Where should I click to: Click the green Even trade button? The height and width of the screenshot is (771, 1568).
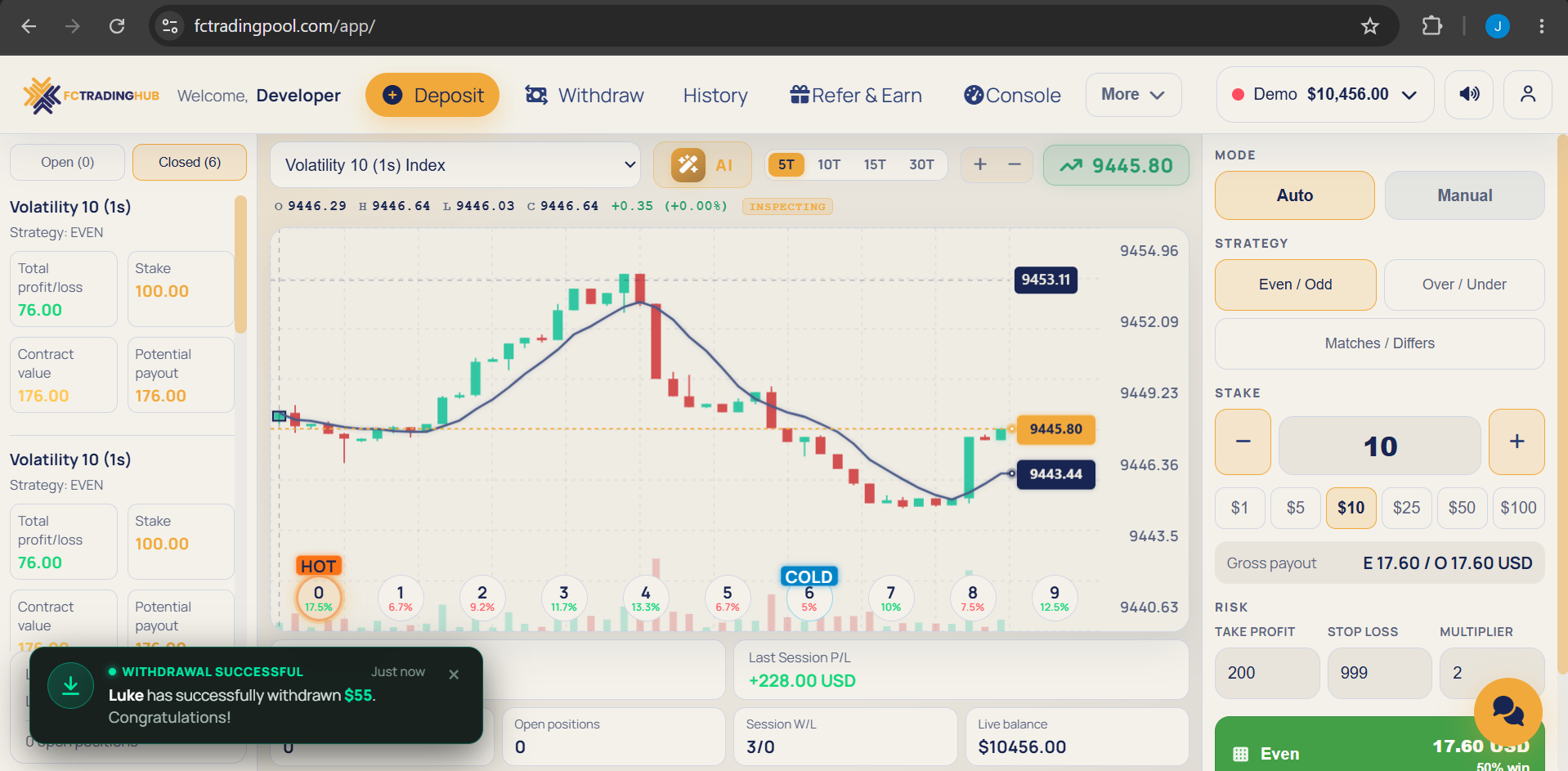(x=1380, y=746)
